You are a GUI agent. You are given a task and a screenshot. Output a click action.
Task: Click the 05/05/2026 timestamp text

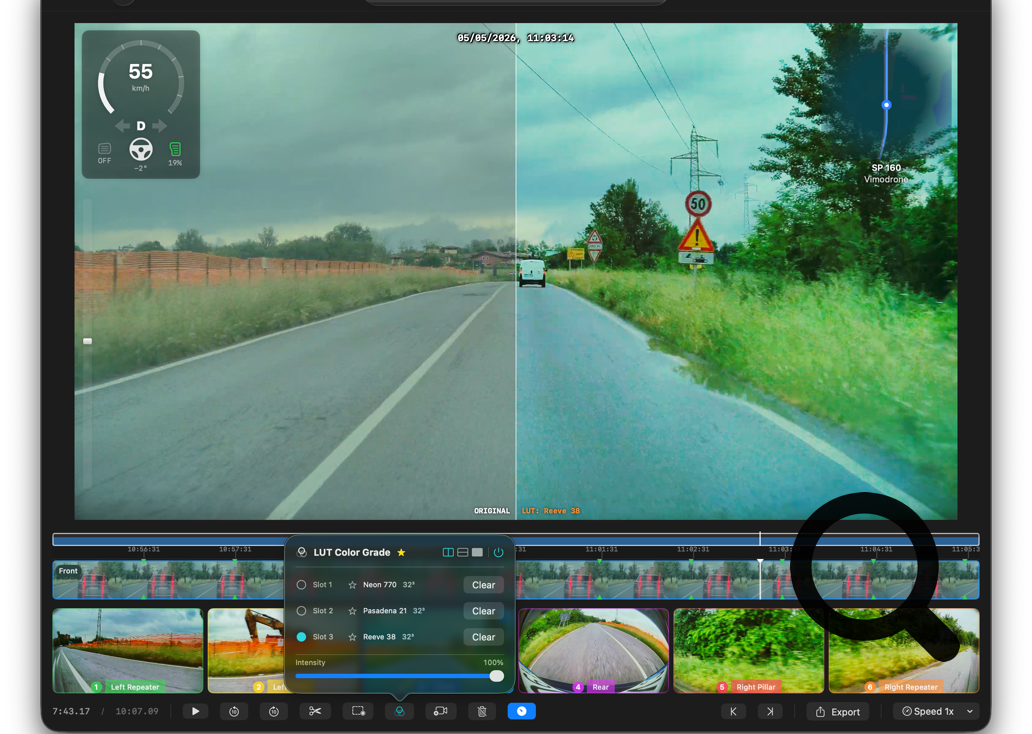(515, 38)
